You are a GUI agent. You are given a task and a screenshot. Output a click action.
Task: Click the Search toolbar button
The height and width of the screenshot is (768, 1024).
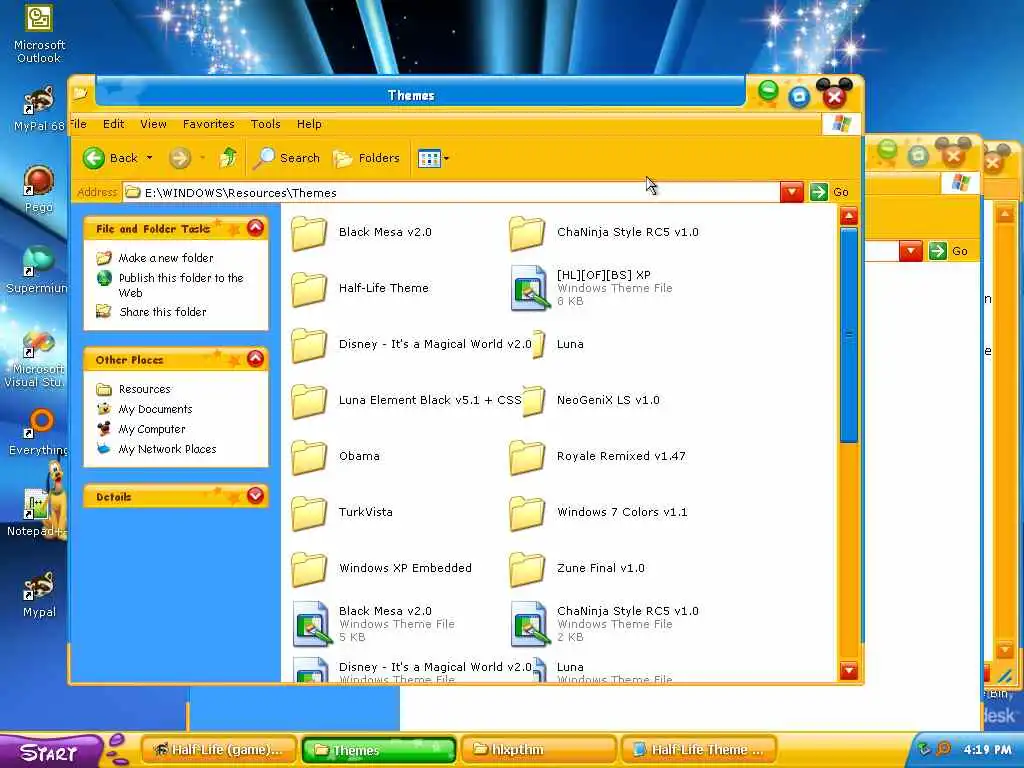pyautogui.click(x=287, y=158)
